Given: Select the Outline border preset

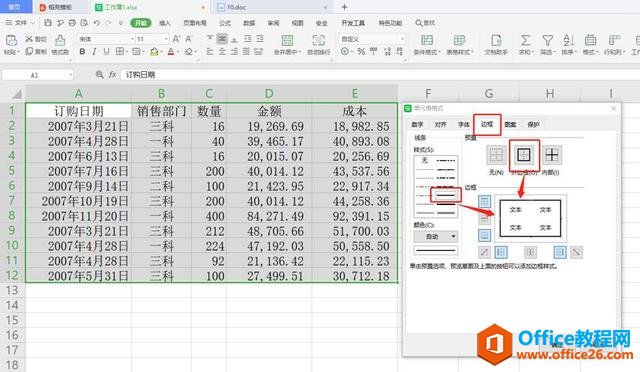Looking at the screenshot, I should 524,155.
